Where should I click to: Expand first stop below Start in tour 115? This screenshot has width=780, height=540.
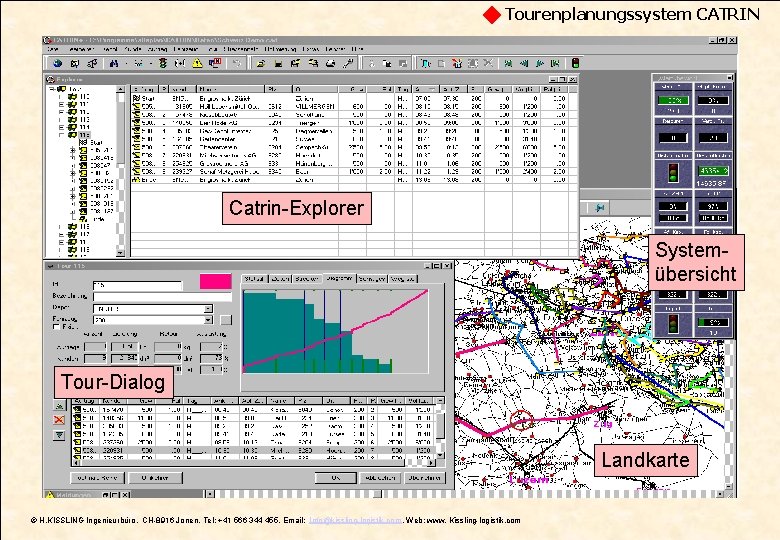[x=73, y=150]
